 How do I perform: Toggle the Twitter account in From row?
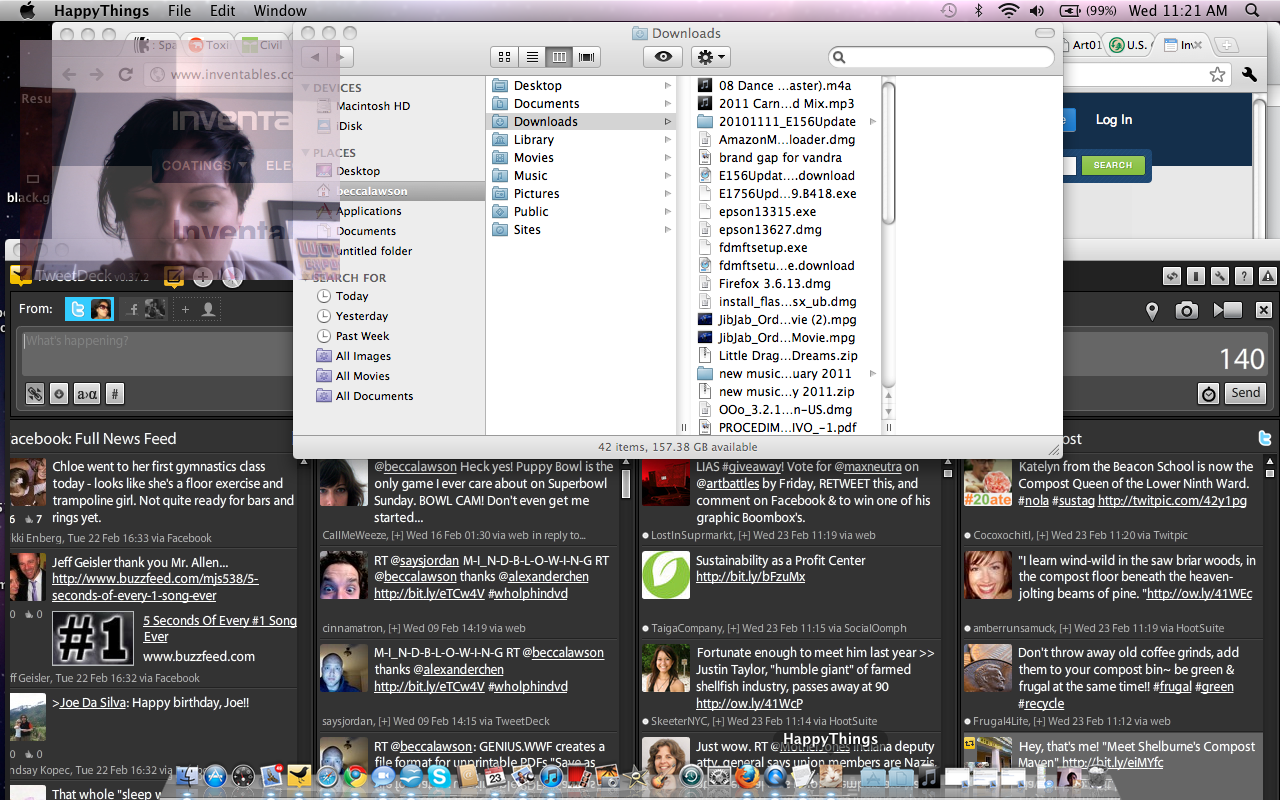click(89, 310)
